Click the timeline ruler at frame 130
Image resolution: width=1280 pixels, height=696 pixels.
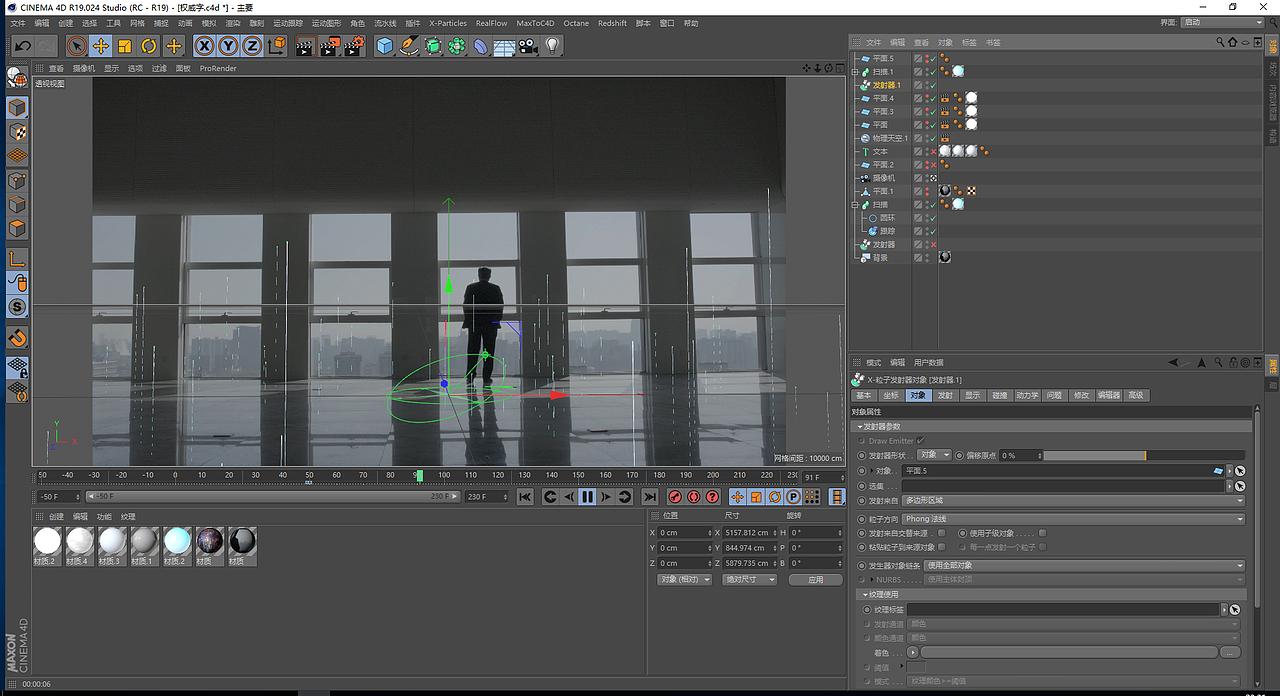coord(524,475)
